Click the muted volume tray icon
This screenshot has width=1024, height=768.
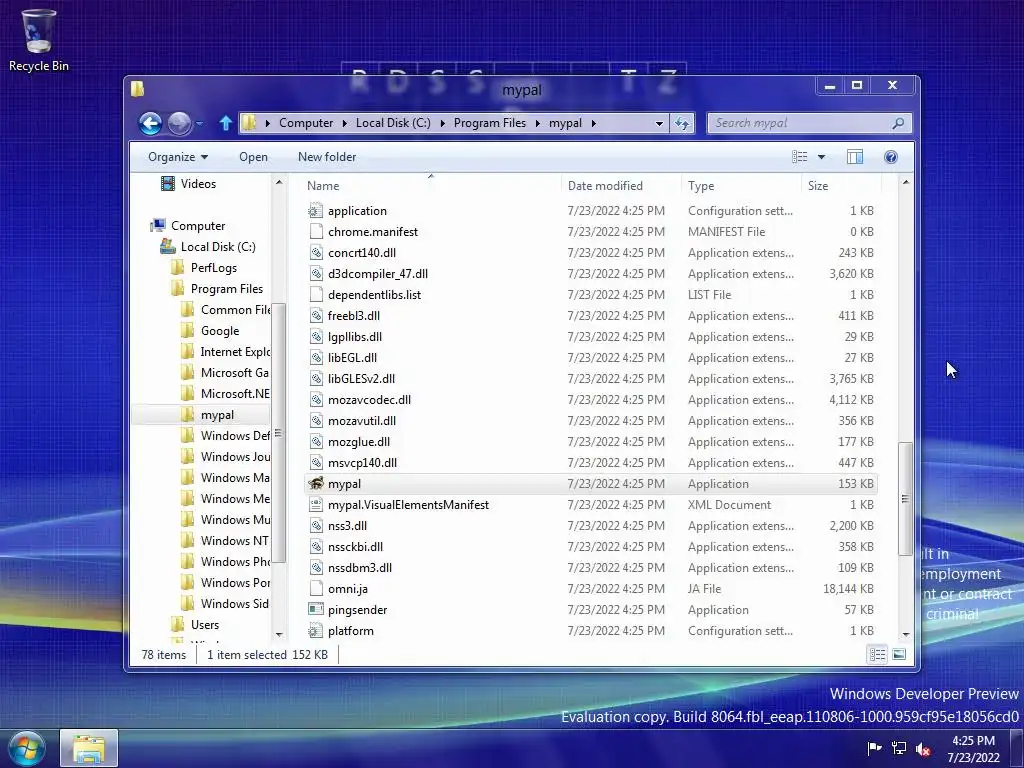coord(923,748)
